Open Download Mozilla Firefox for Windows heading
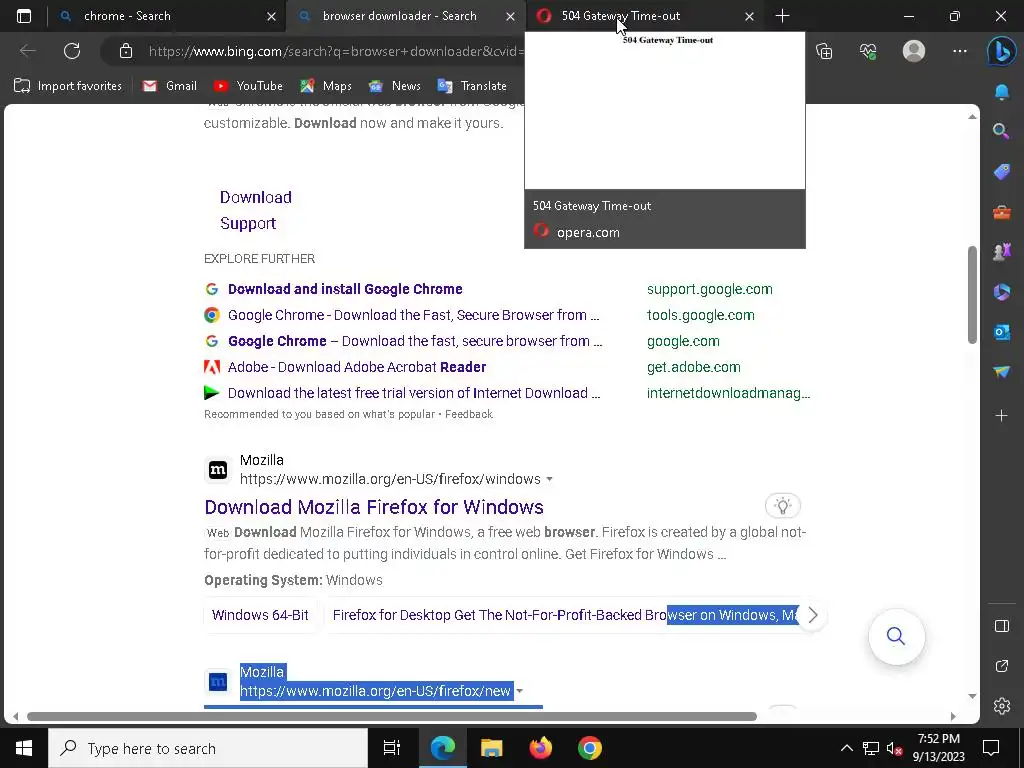The height and width of the screenshot is (768, 1024). [x=374, y=507]
